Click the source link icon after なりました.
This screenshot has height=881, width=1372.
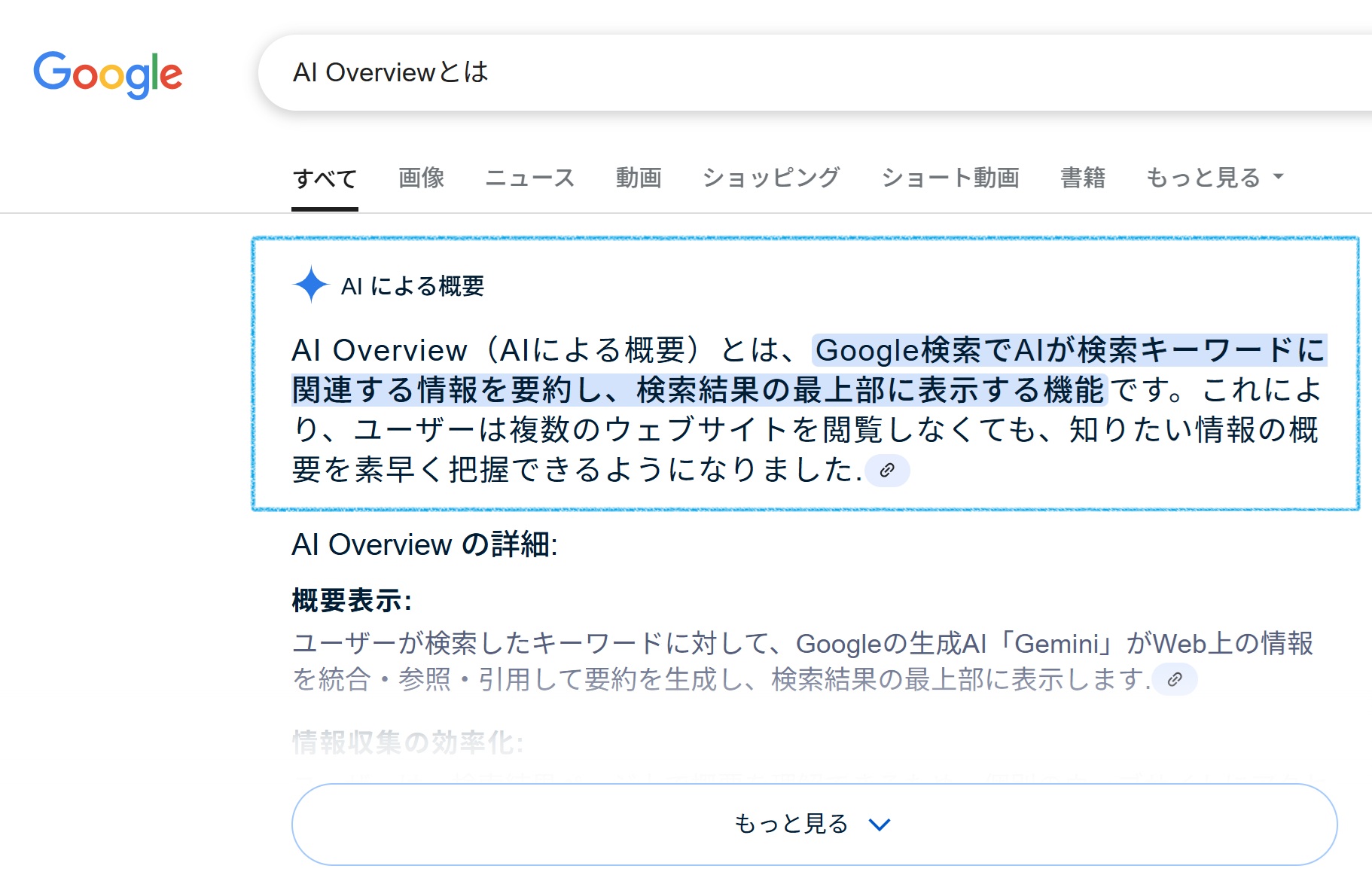click(887, 471)
